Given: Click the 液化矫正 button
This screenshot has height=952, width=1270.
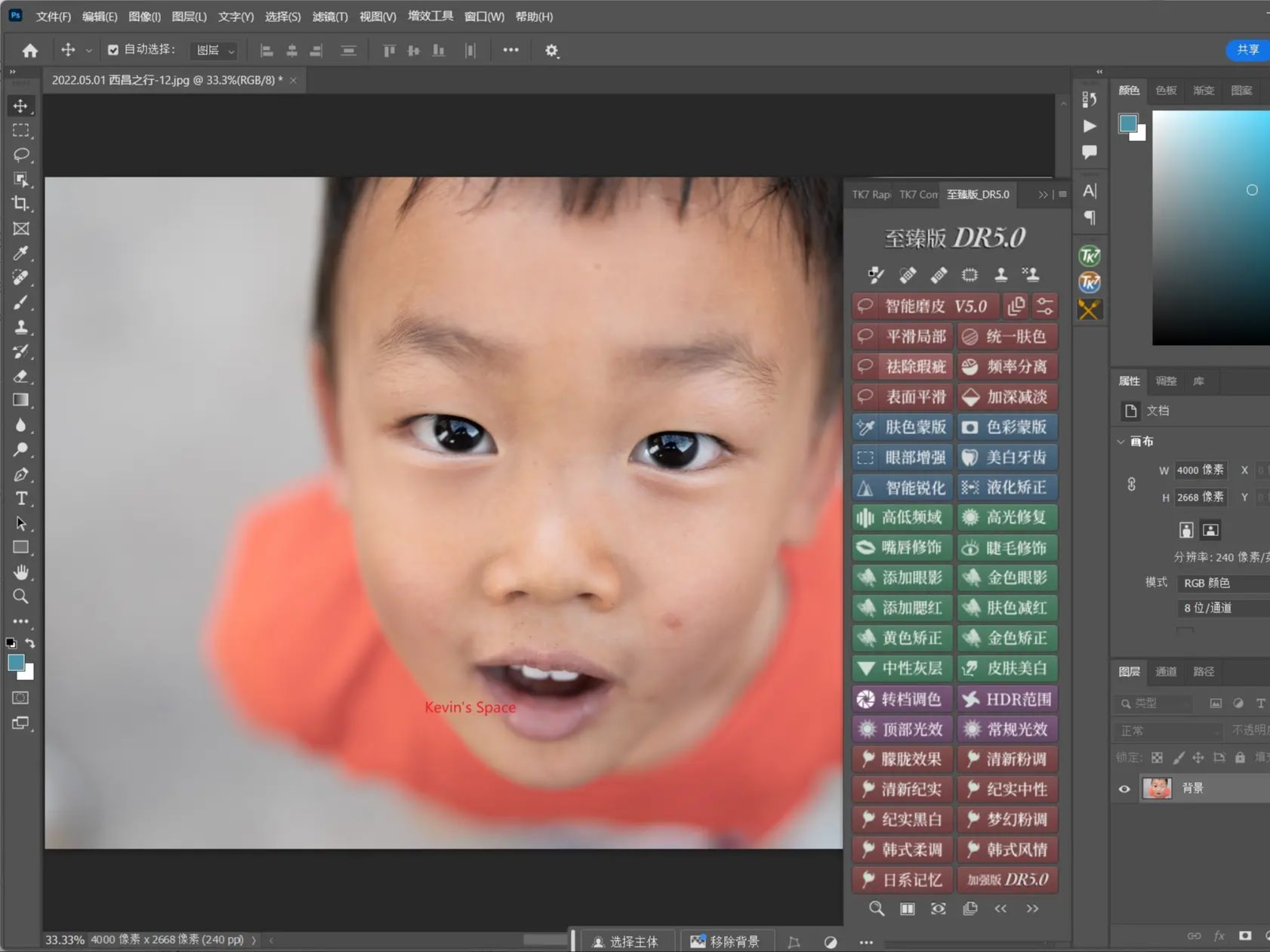Looking at the screenshot, I should point(1007,488).
